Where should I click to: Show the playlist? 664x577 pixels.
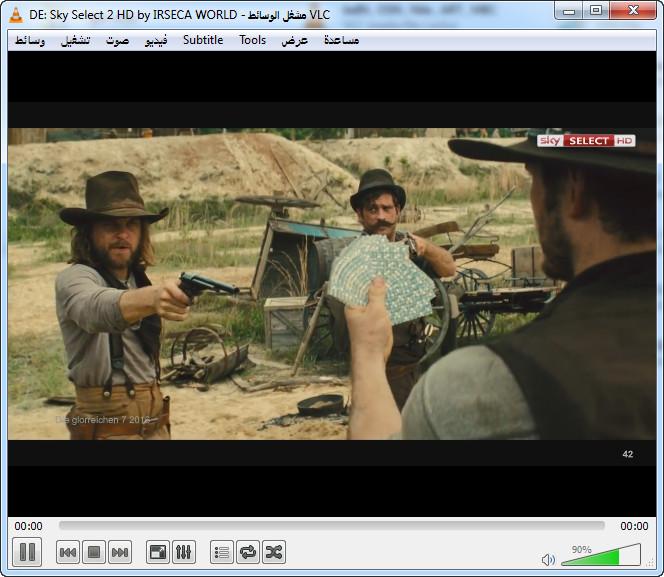point(222,552)
